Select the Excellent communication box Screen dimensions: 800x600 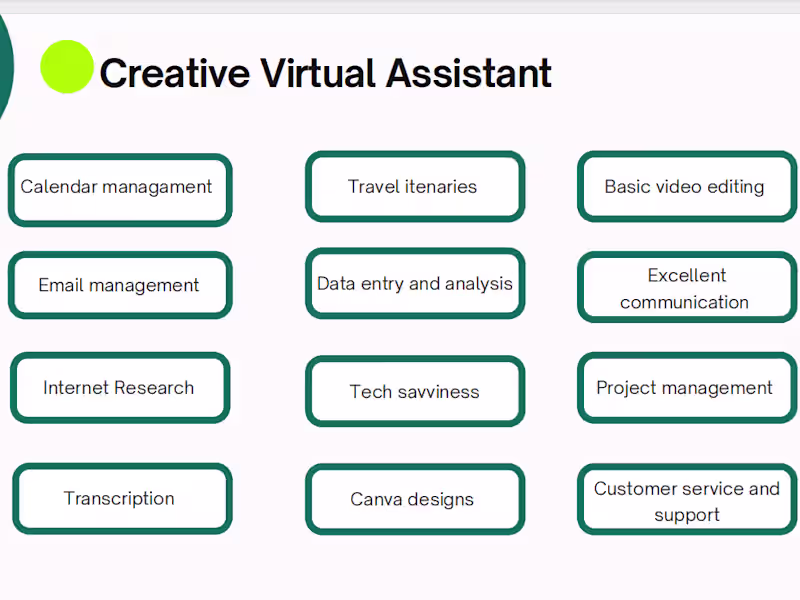coord(685,288)
